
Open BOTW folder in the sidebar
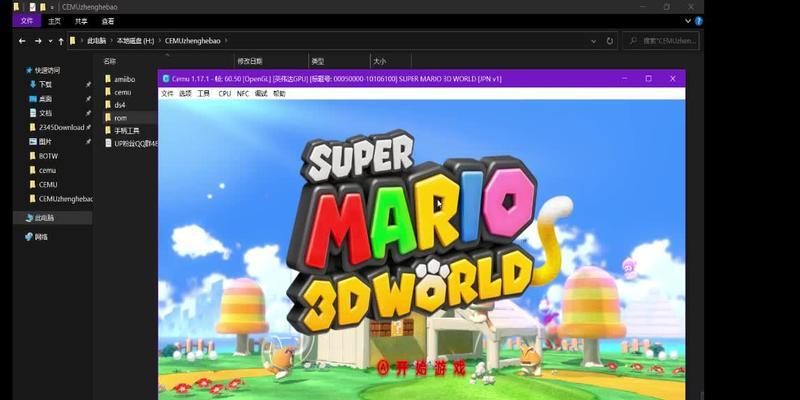pyautogui.click(x=43, y=156)
